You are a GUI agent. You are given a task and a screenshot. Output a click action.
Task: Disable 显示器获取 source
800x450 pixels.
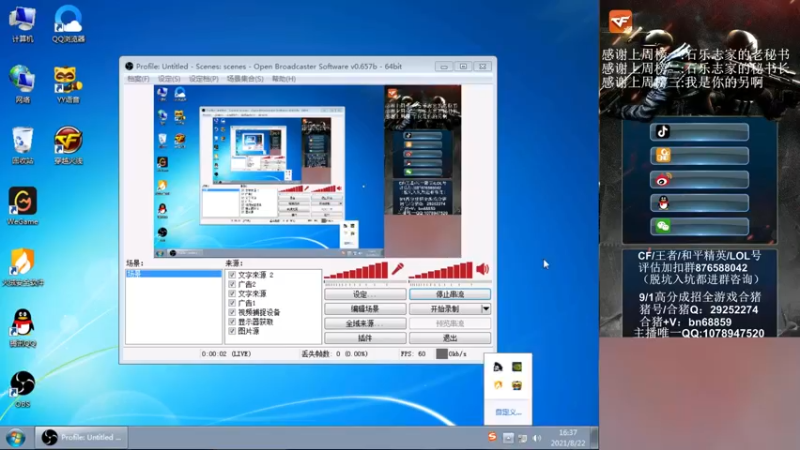point(232,322)
